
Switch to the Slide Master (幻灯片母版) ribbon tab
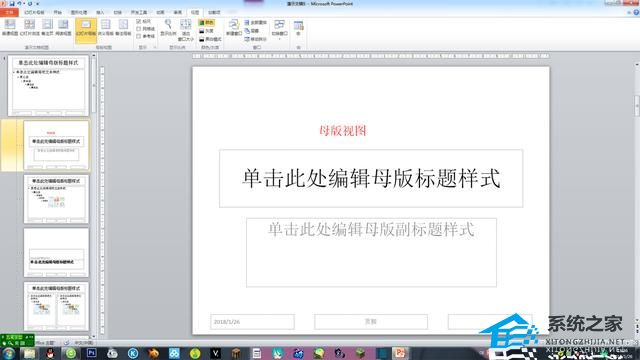[34, 13]
